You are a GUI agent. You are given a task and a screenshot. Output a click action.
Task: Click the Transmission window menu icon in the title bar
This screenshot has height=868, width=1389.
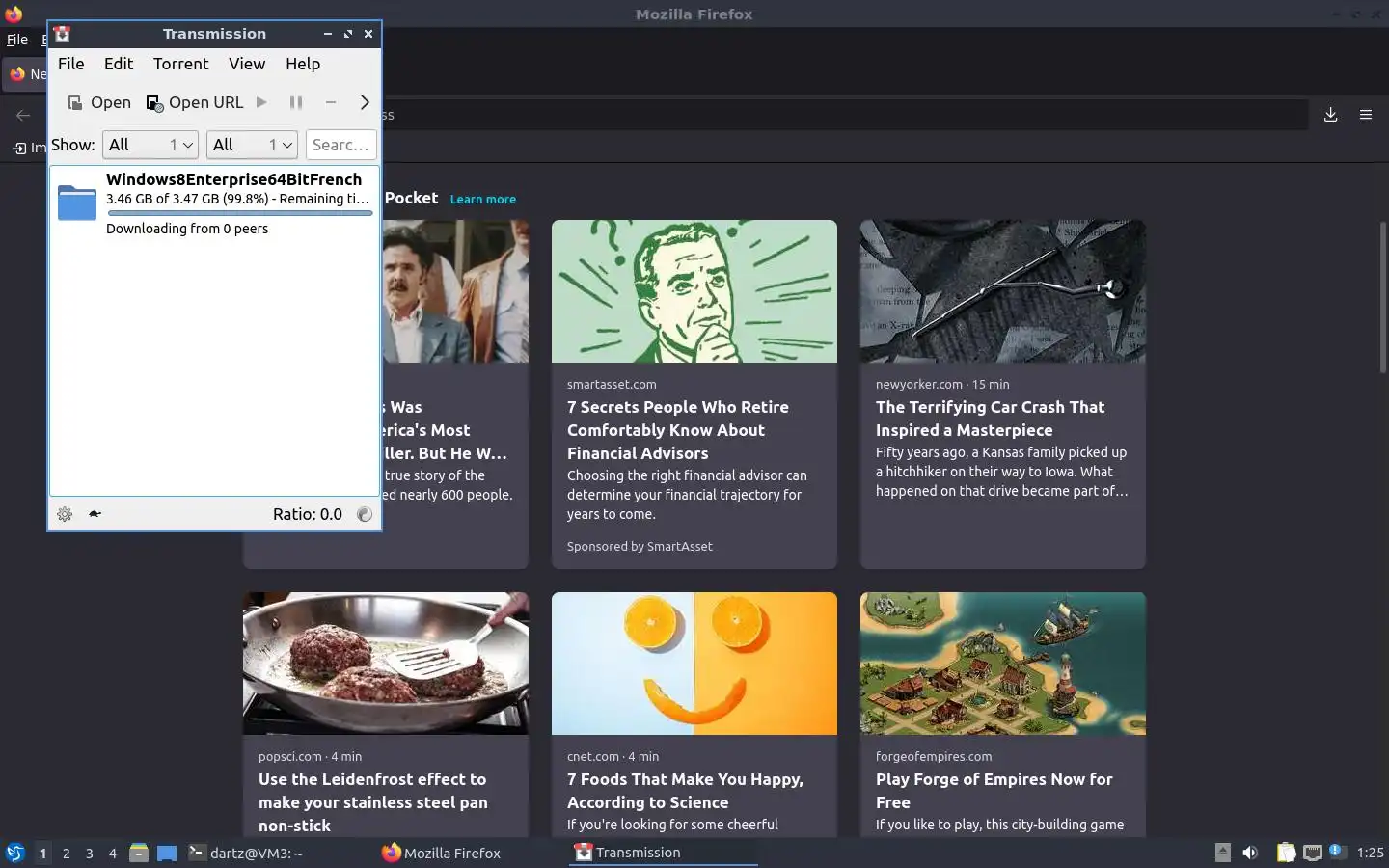tap(62, 34)
